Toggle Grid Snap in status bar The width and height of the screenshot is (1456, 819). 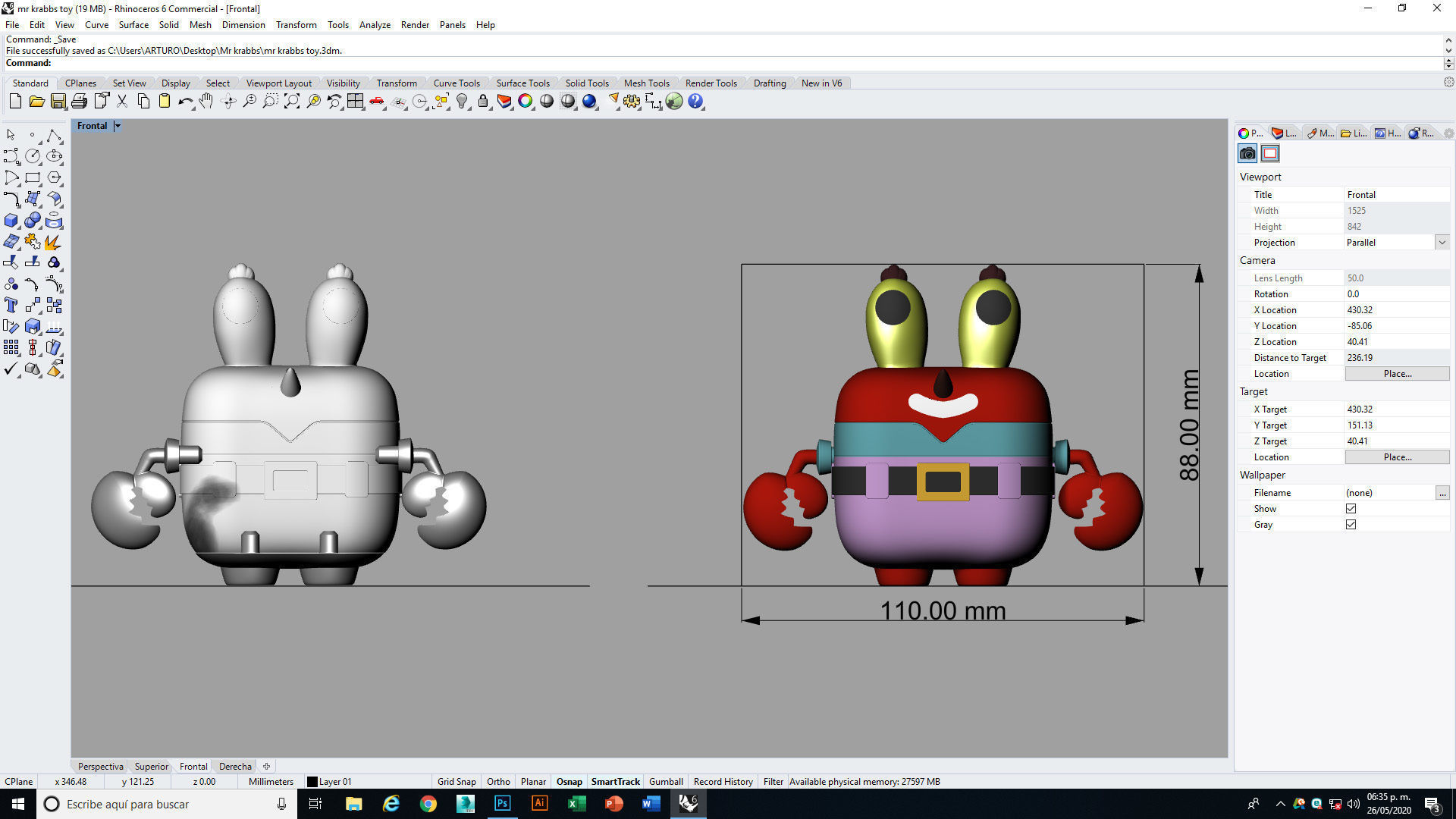[457, 782]
